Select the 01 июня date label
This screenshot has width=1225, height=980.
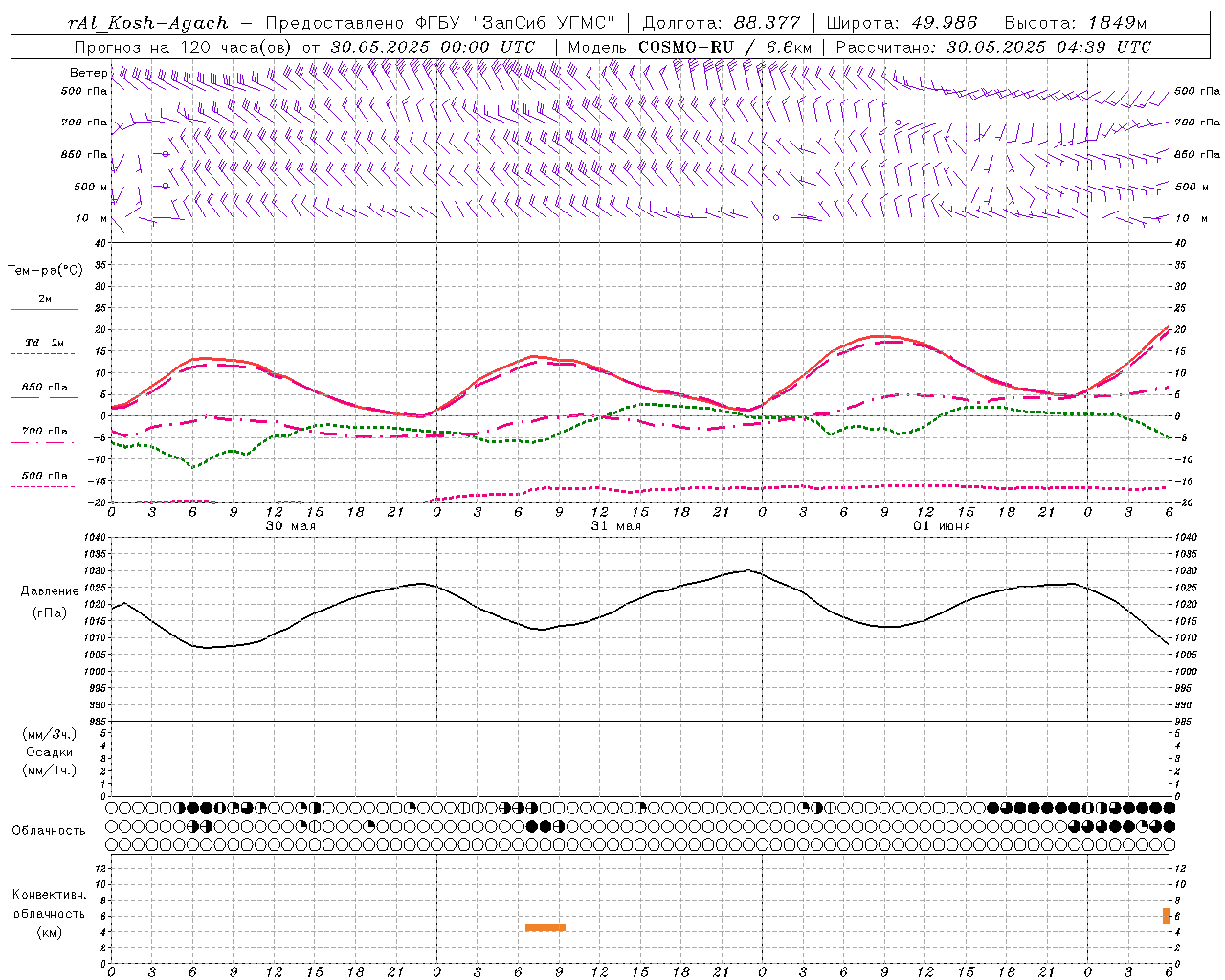(x=941, y=526)
